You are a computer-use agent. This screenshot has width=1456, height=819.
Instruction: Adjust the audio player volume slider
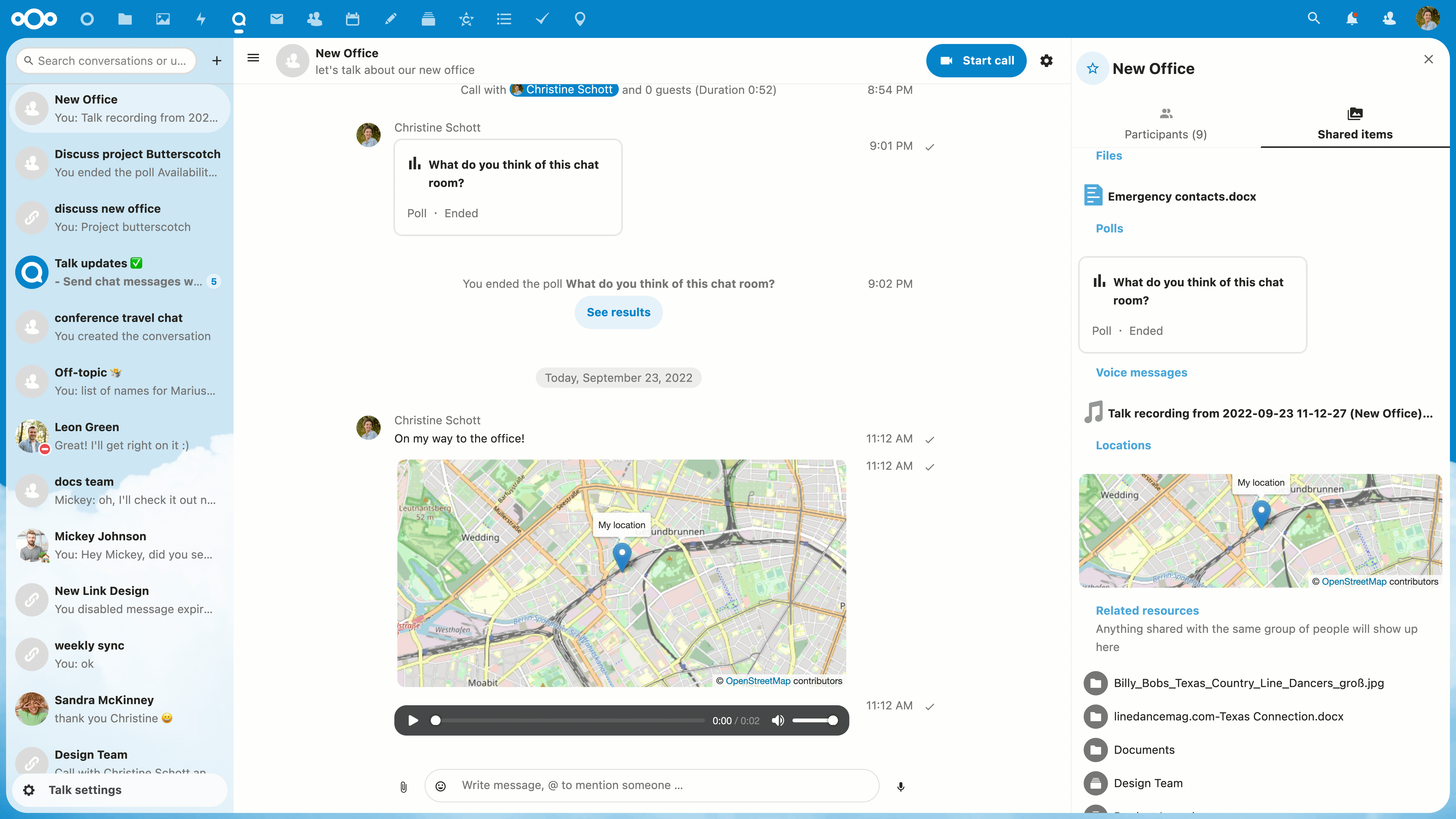click(814, 720)
